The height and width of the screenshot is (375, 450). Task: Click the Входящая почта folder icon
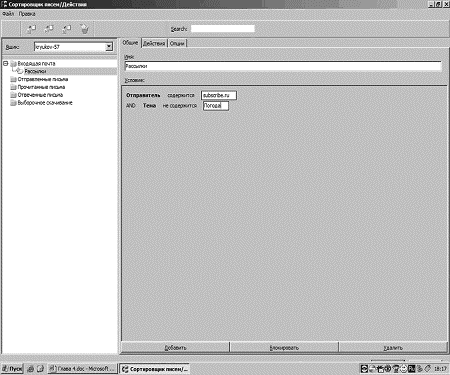pos(13,63)
